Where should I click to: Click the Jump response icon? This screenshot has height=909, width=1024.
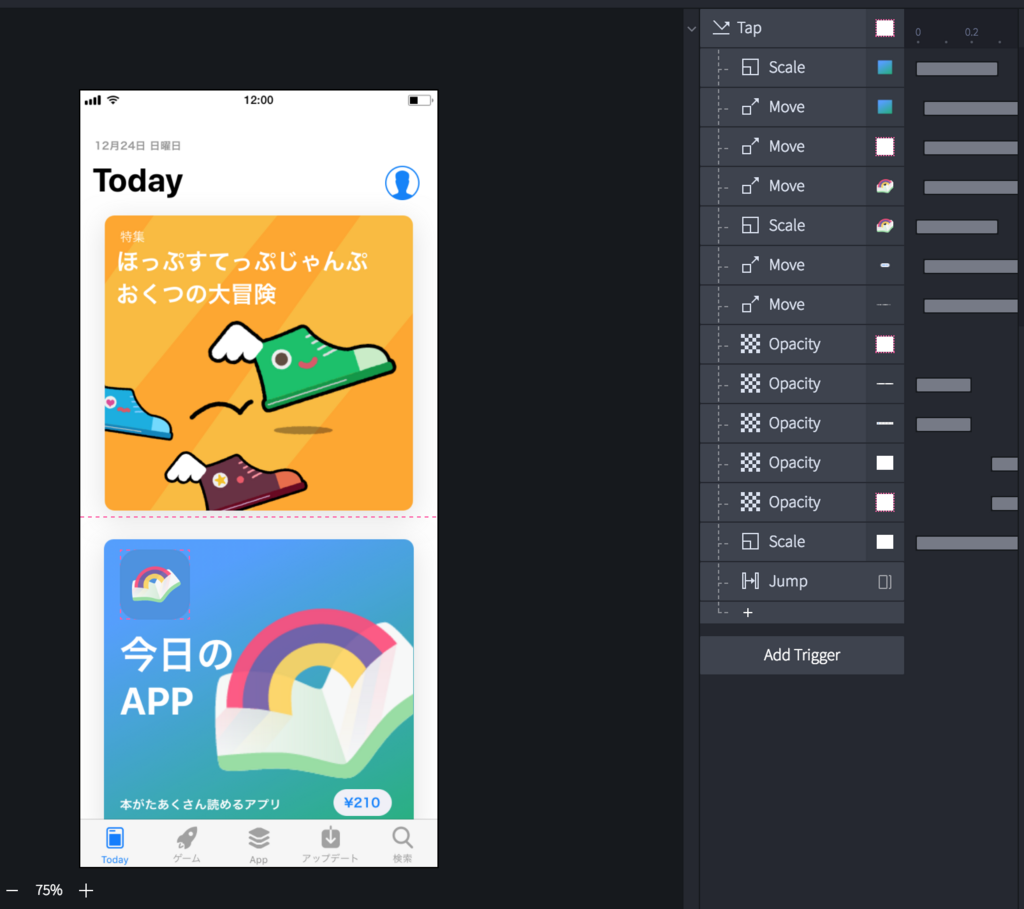point(750,581)
